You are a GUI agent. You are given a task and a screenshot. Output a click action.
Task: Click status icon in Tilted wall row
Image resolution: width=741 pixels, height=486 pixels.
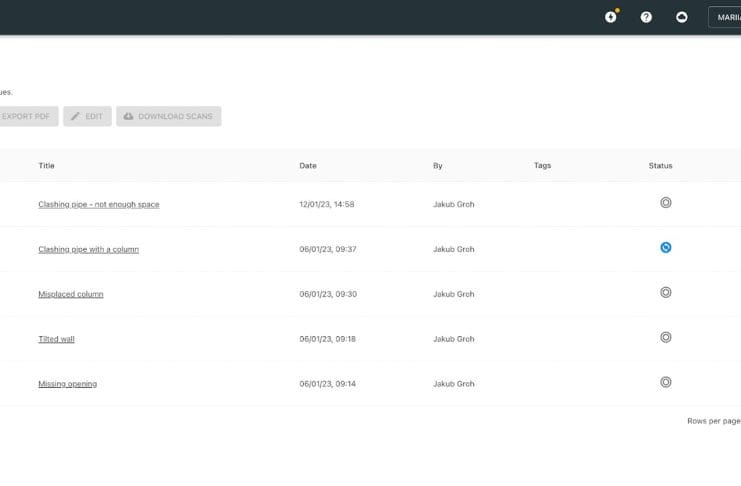665,338
